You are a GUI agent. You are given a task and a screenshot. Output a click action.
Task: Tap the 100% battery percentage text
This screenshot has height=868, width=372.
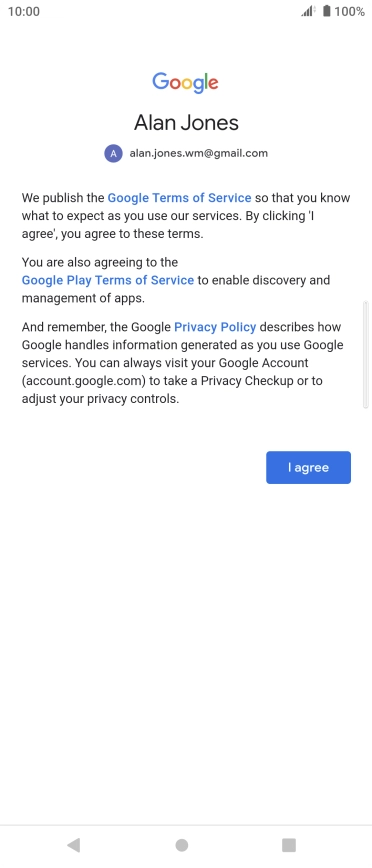tap(350, 11)
